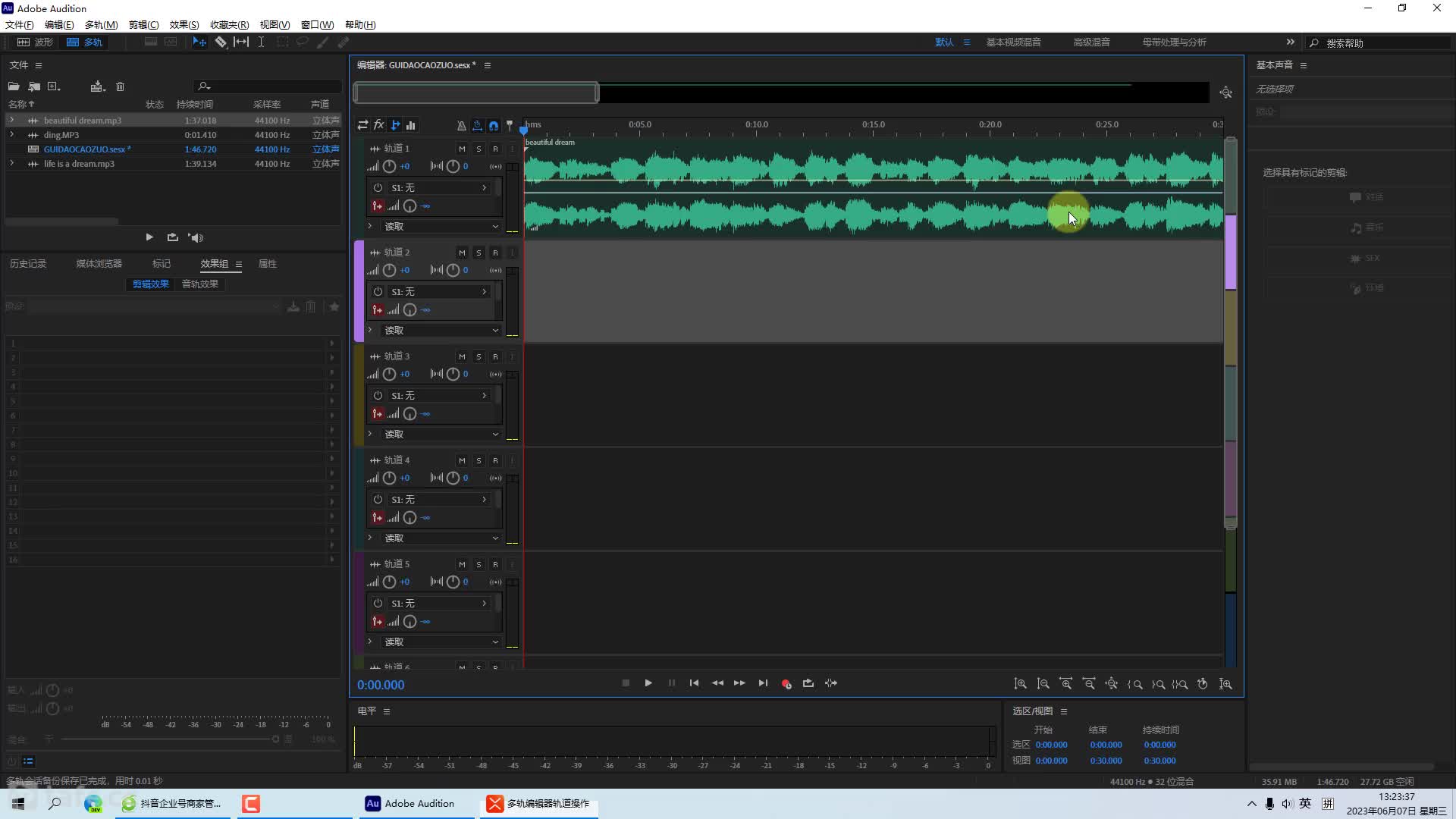The image size is (1456, 819).
Task: Solo Track 4 with S button
Action: pos(479,460)
